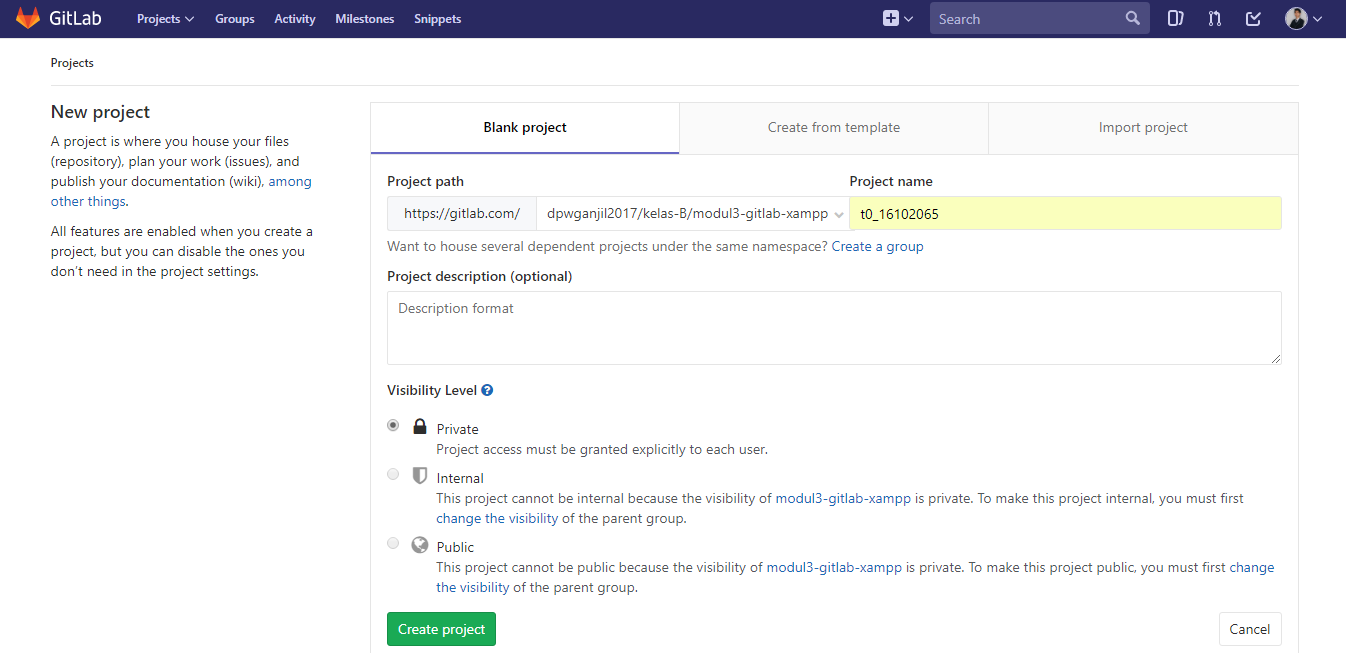
Task: Open the Projects breadcrumb link
Action: (x=72, y=63)
